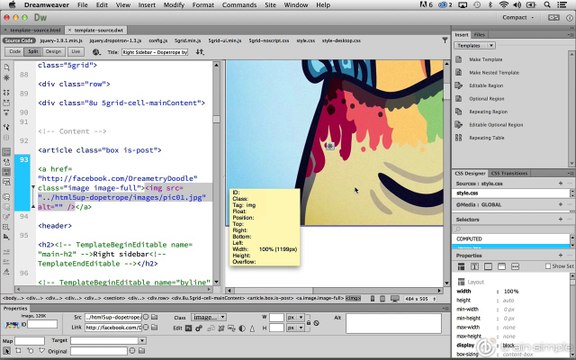This screenshot has width=576, height=360.
Task: Click the Make Template icon
Action: [458, 60]
